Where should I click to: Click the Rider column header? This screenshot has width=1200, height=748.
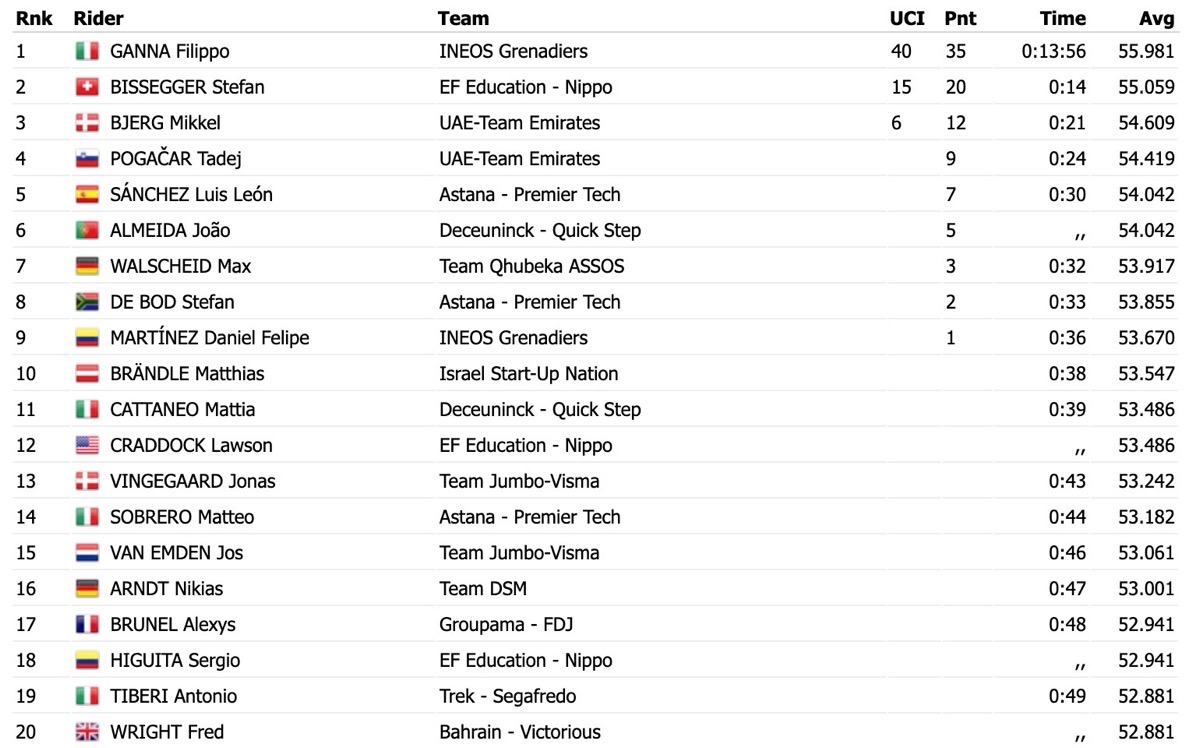coord(99,18)
